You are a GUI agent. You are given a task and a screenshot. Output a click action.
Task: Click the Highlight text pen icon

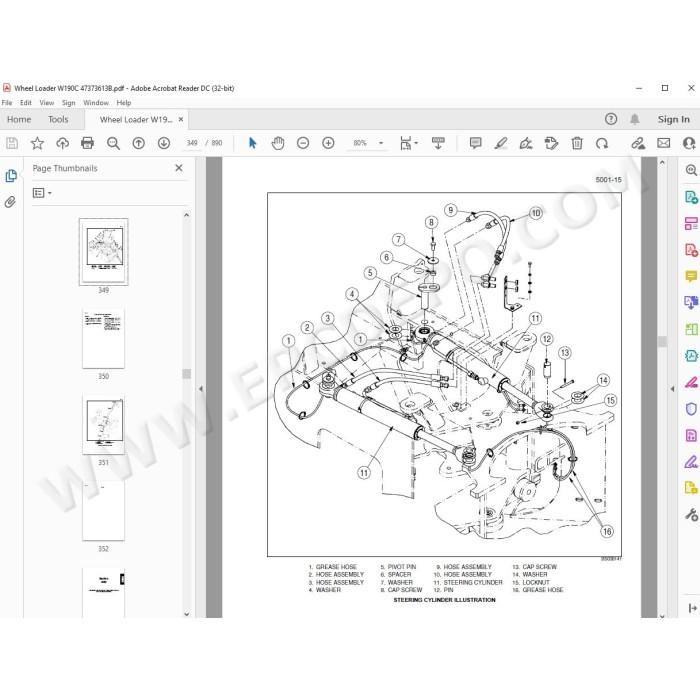(x=501, y=143)
